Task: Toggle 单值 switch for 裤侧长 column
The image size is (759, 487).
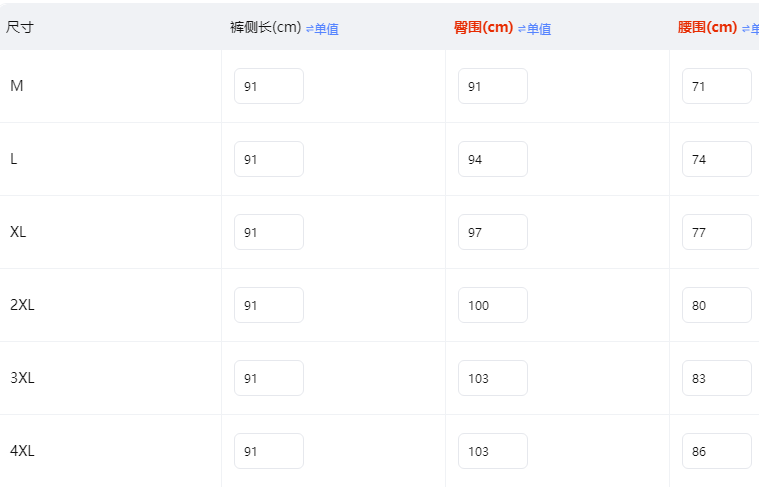Action: pyautogui.click(x=322, y=29)
